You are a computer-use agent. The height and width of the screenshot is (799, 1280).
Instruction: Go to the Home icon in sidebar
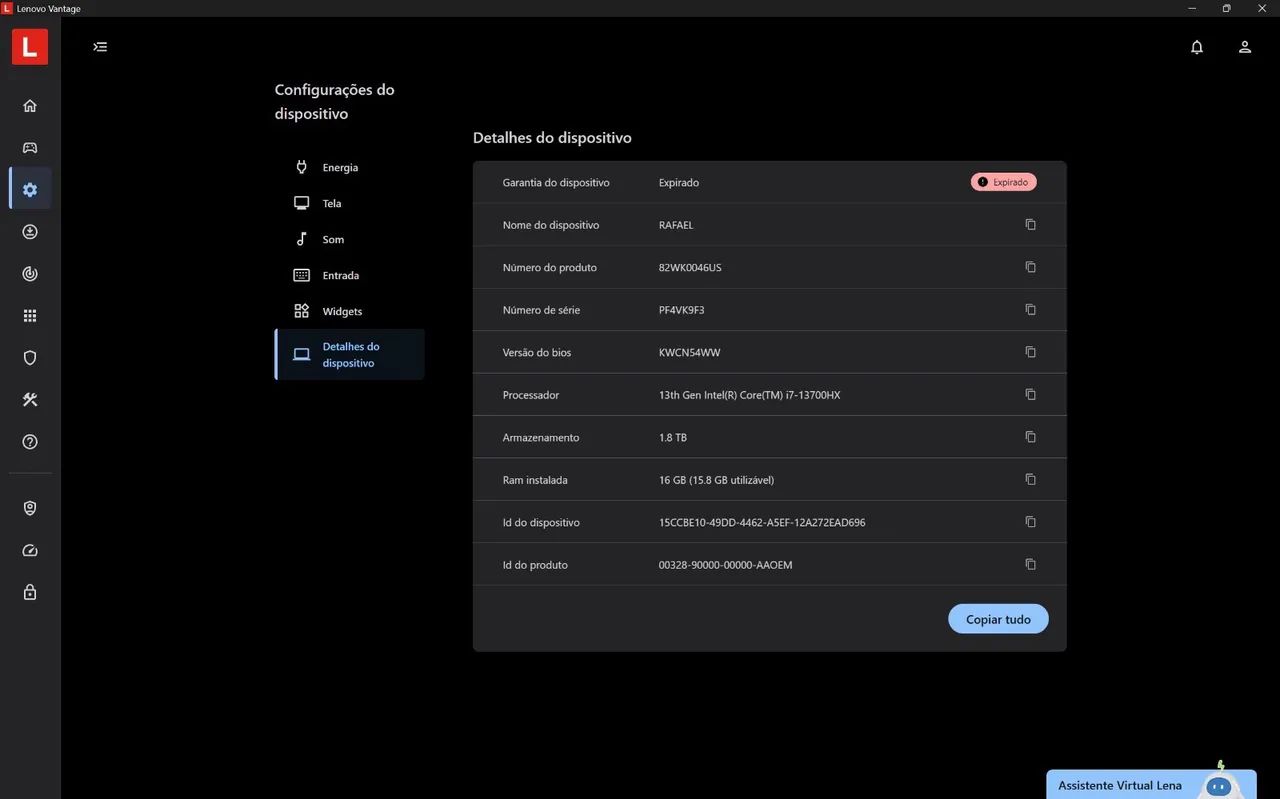tap(30, 106)
